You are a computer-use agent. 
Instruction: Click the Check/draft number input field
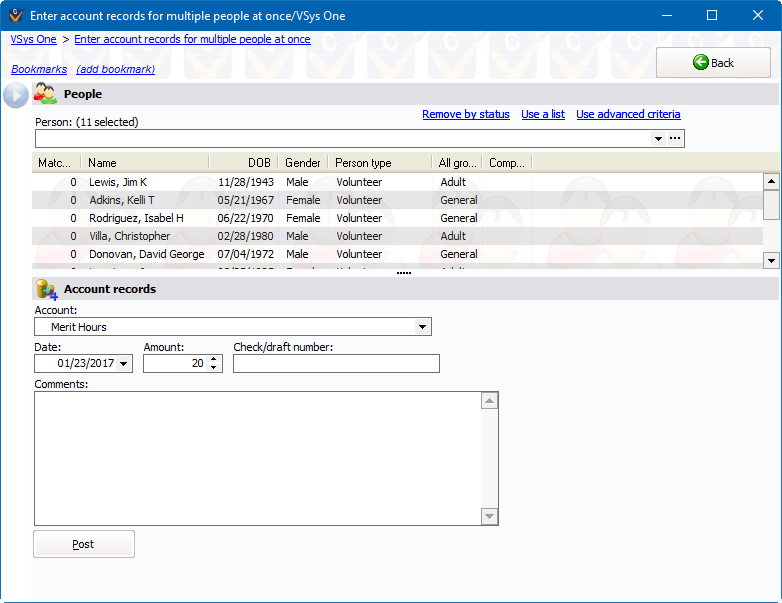pyautogui.click(x=336, y=364)
